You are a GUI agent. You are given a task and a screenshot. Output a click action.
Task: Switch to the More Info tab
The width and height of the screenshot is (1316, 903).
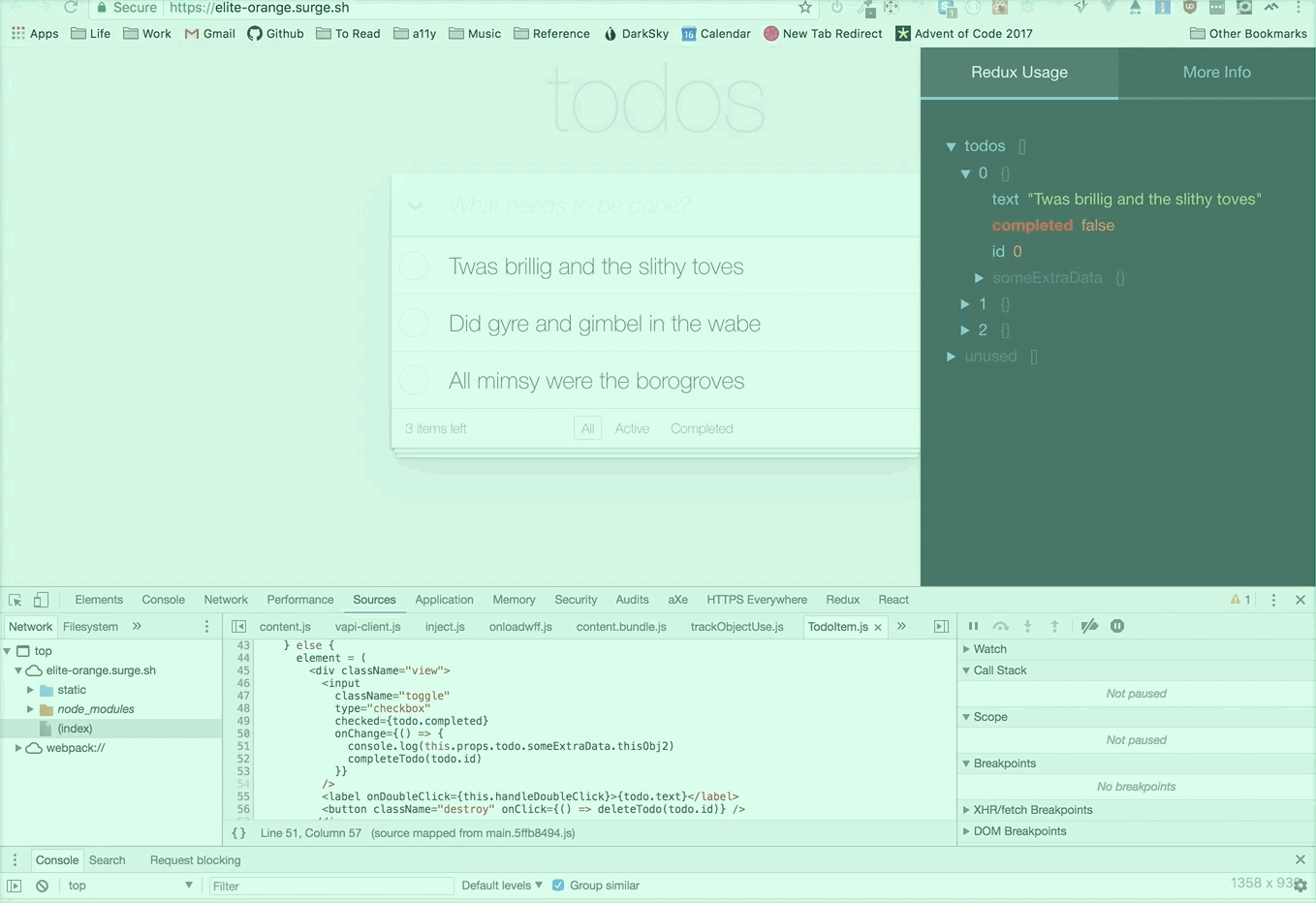click(1216, 73)
